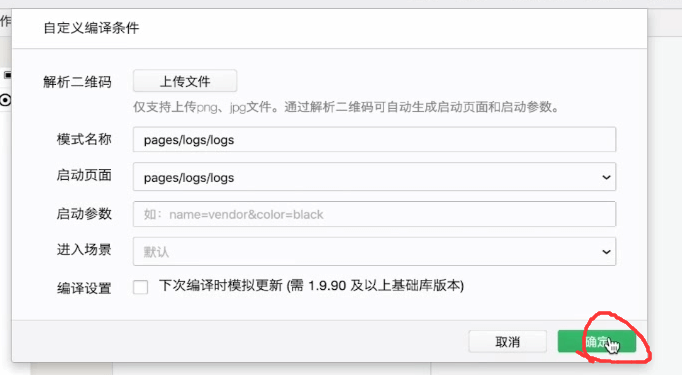Dismiss the dialog with 取消
The width and height of the screenshot is (682, 375).
[x=508, y=342]
